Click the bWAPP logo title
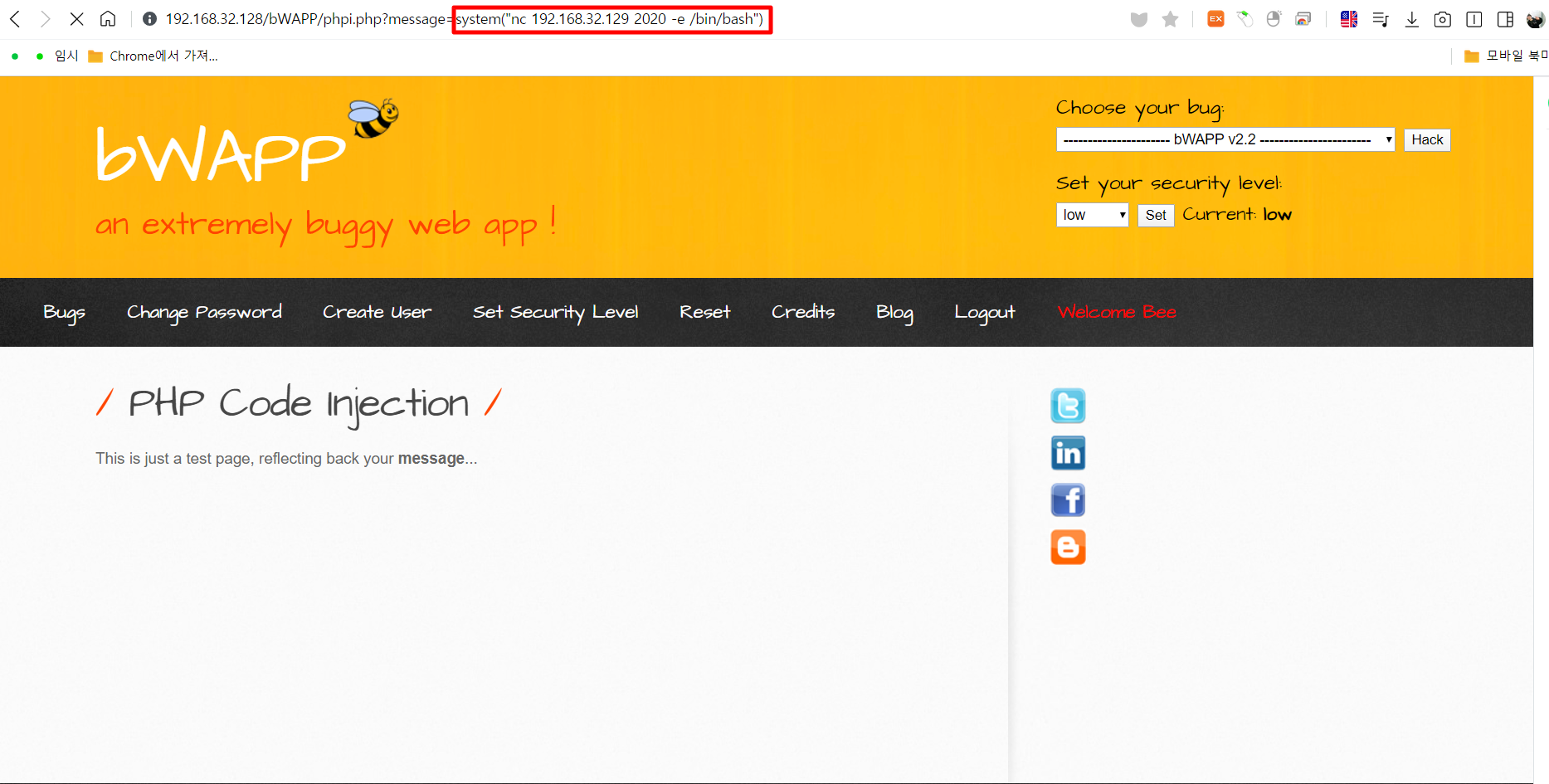 pos(221,155)
